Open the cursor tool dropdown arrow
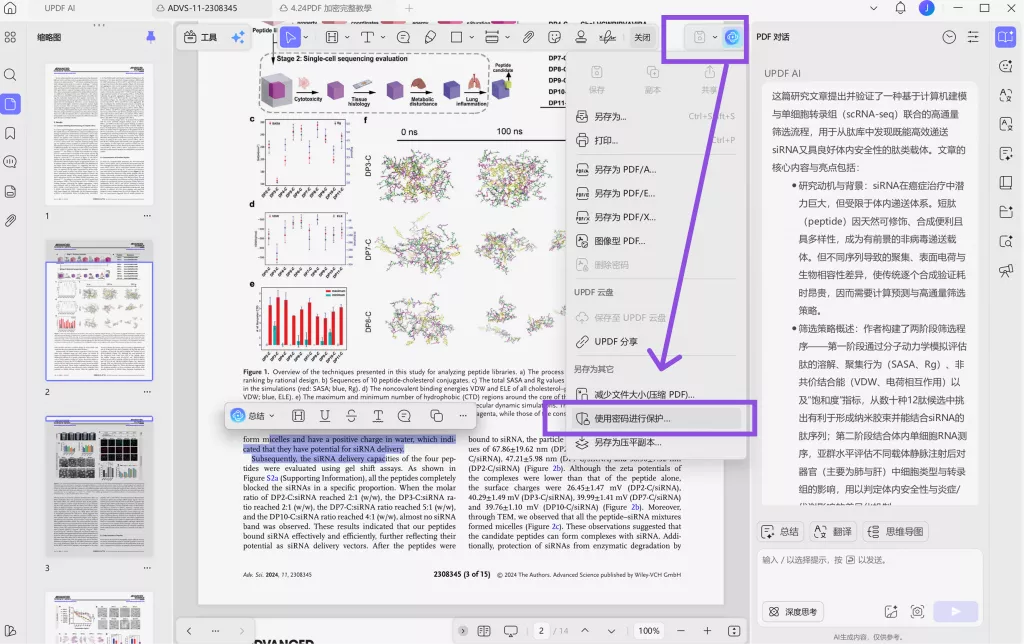The height and width of the screenshot is (644, 1024). 306,37
